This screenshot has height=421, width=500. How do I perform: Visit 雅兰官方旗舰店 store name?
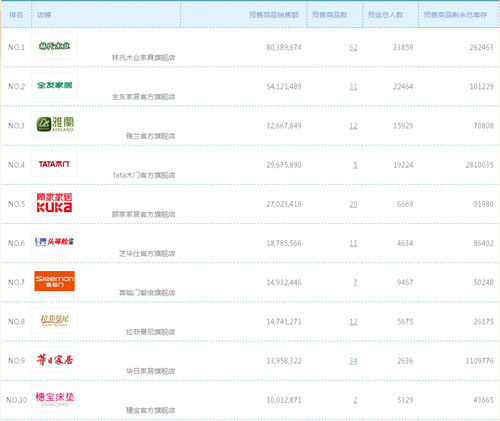point(150,136)
